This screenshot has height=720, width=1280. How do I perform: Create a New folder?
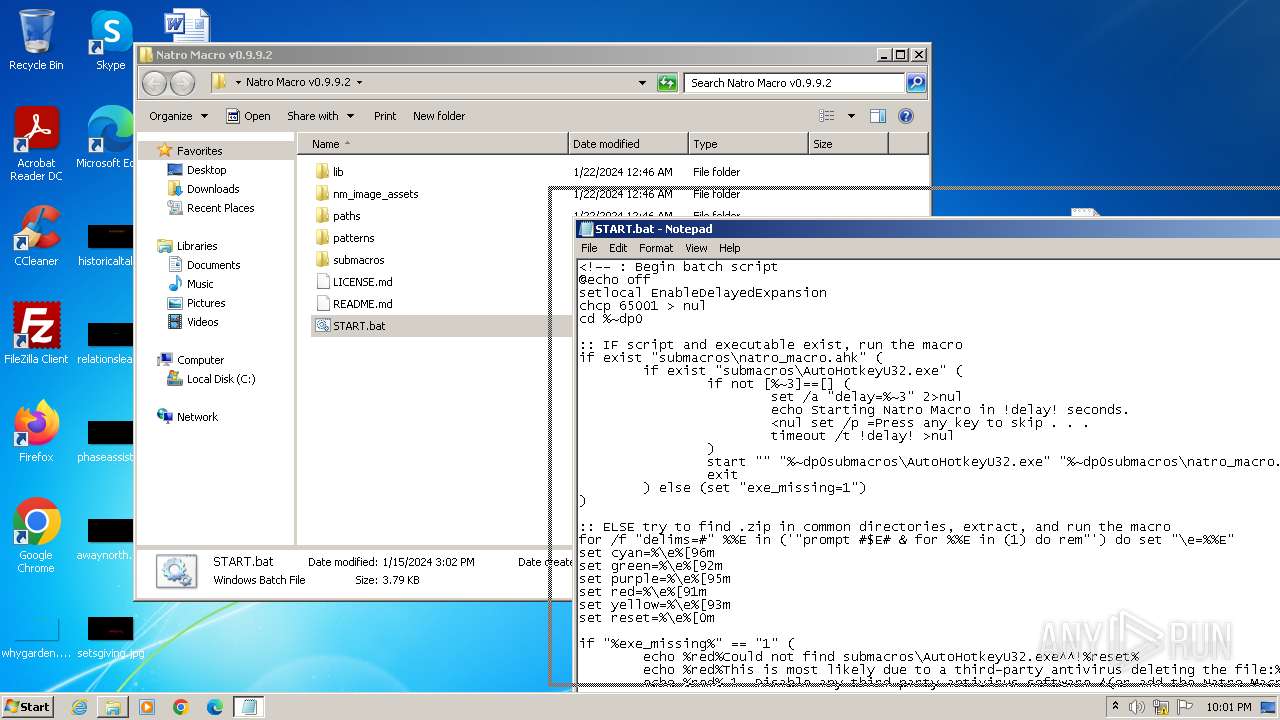click(439, 116)
